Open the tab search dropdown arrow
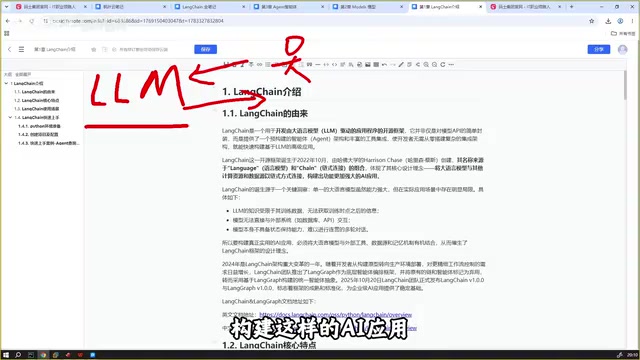640x360 pixels. [6, 7]
